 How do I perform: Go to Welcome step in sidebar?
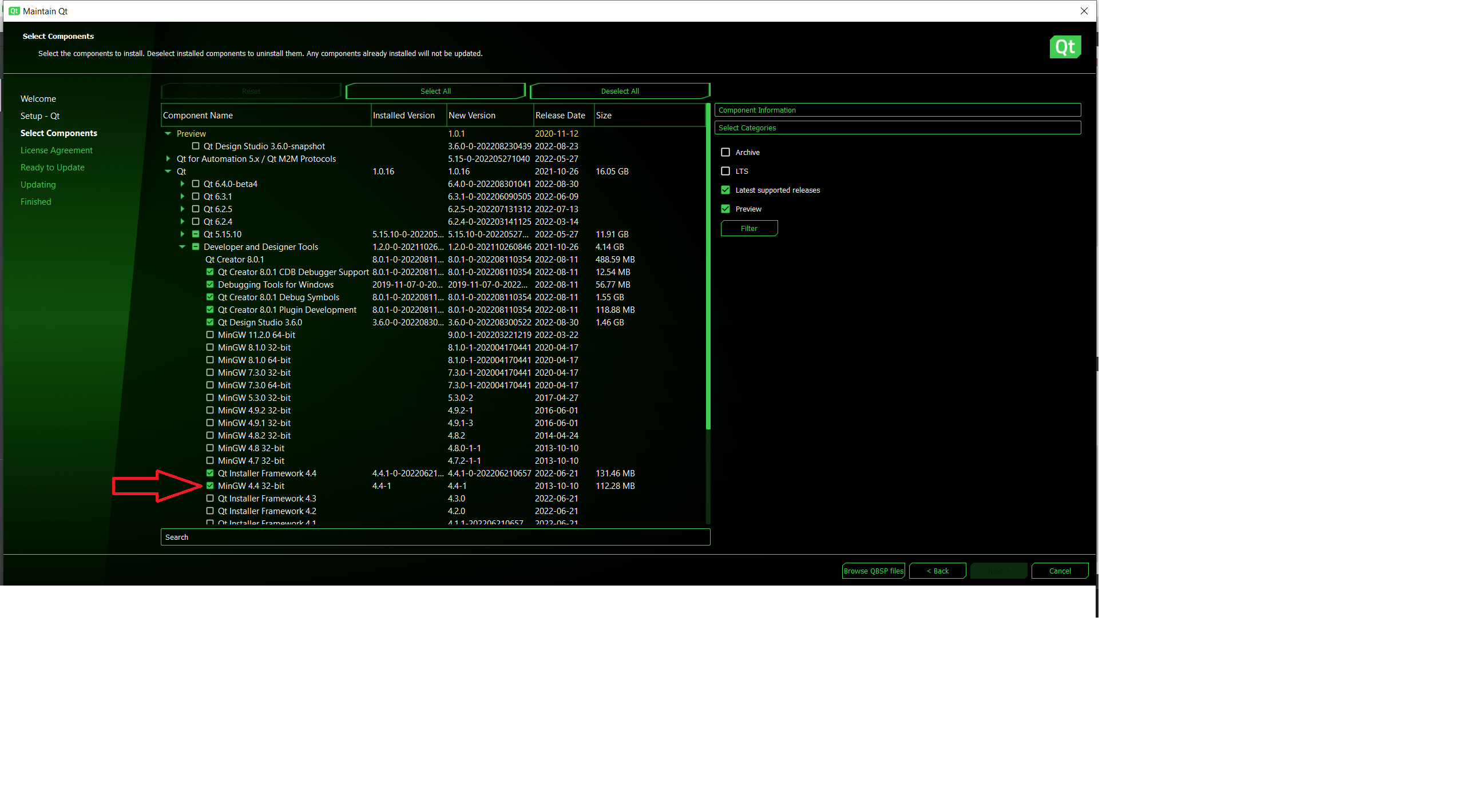click(x=38, y=99)
